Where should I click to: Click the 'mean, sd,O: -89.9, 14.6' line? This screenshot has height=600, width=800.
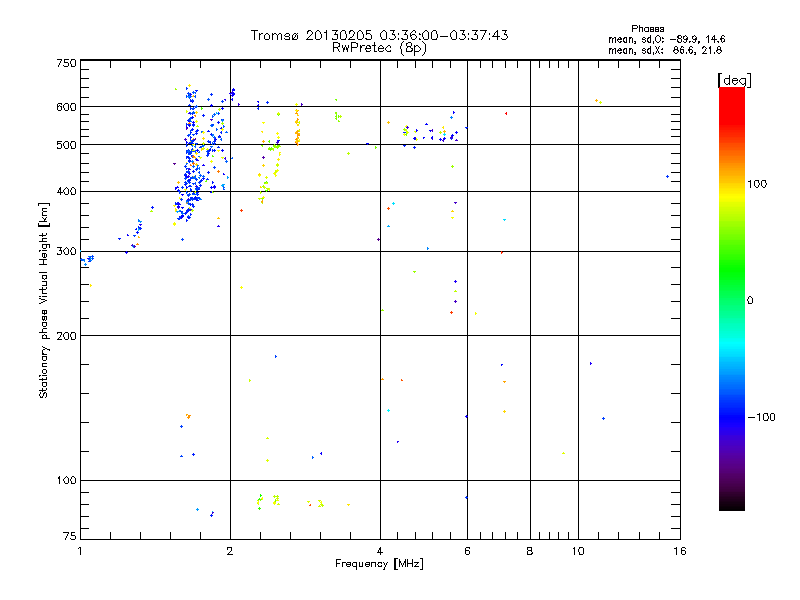click(666, 39)
